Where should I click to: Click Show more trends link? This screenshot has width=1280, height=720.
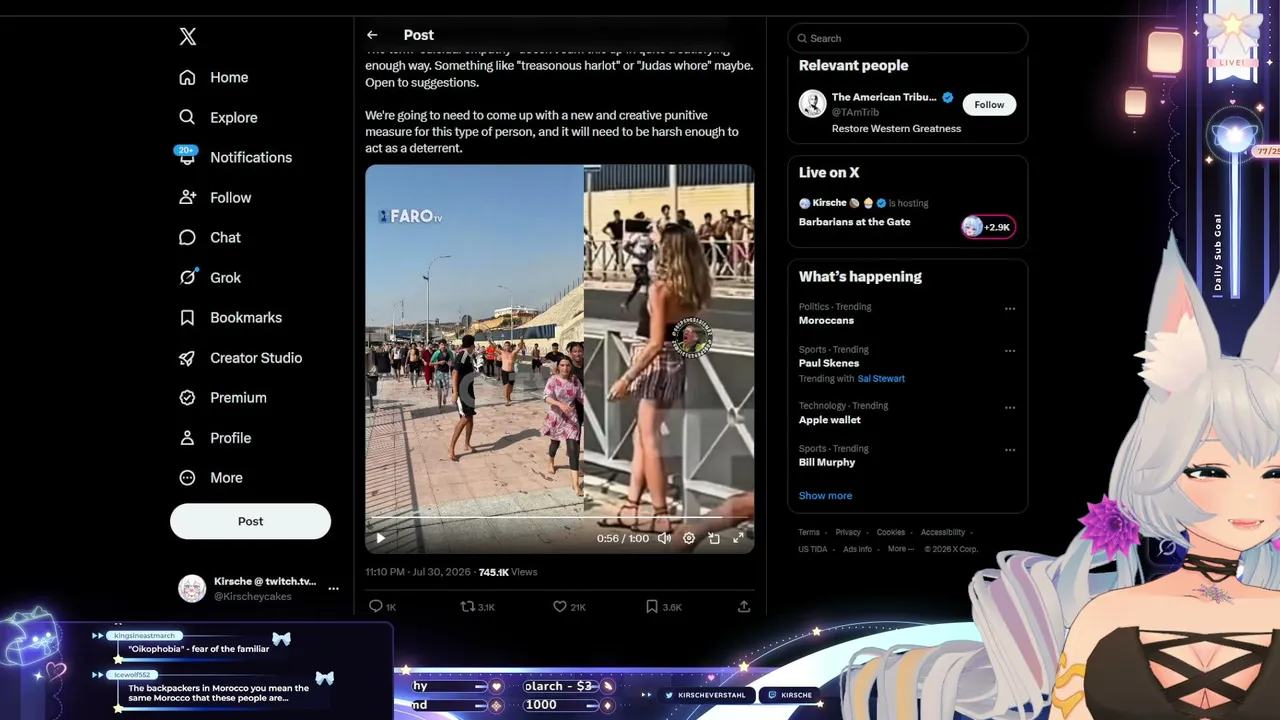tap(825, 496)
